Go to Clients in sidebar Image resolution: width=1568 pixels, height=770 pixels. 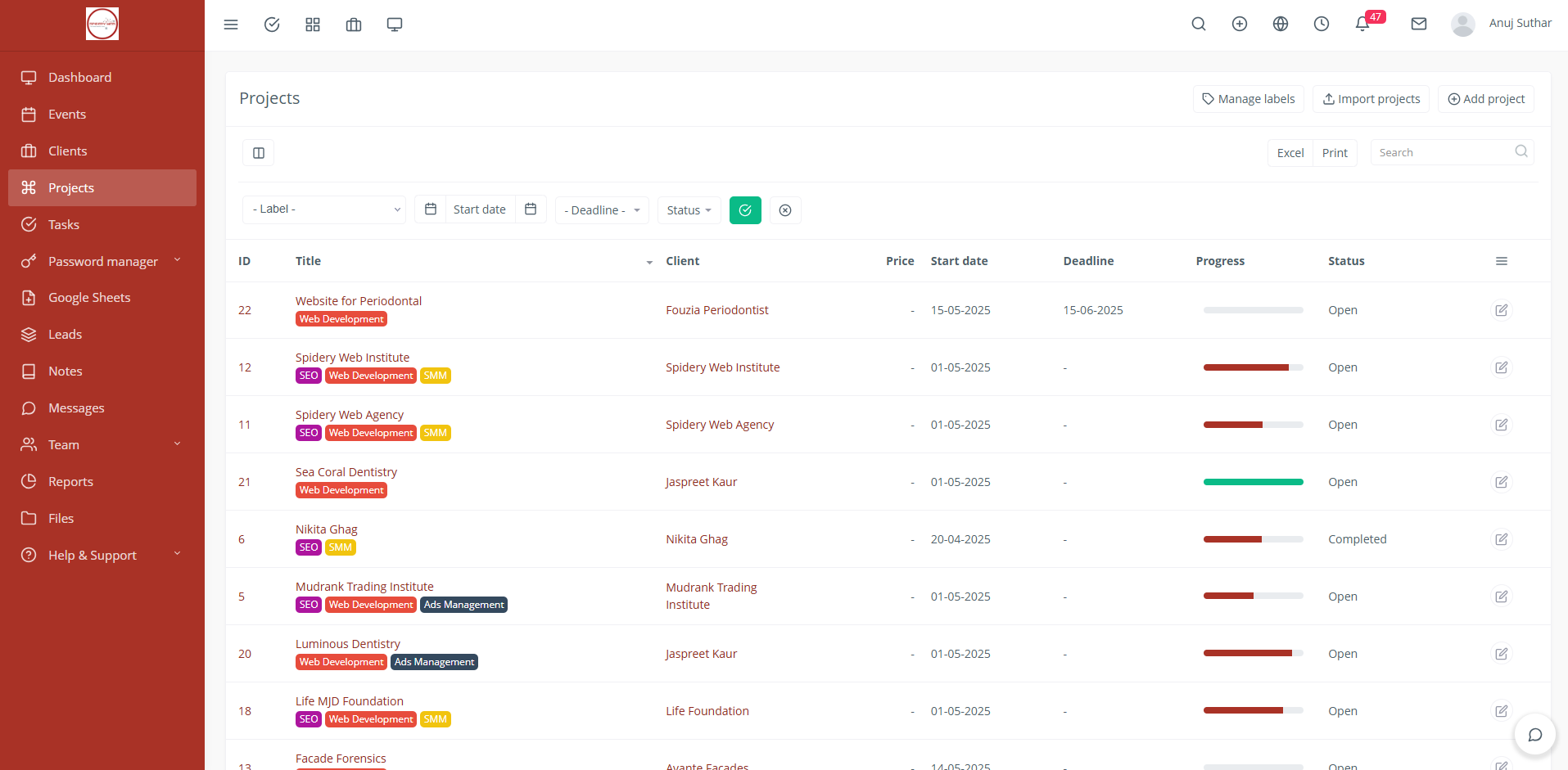click(102, 151)
